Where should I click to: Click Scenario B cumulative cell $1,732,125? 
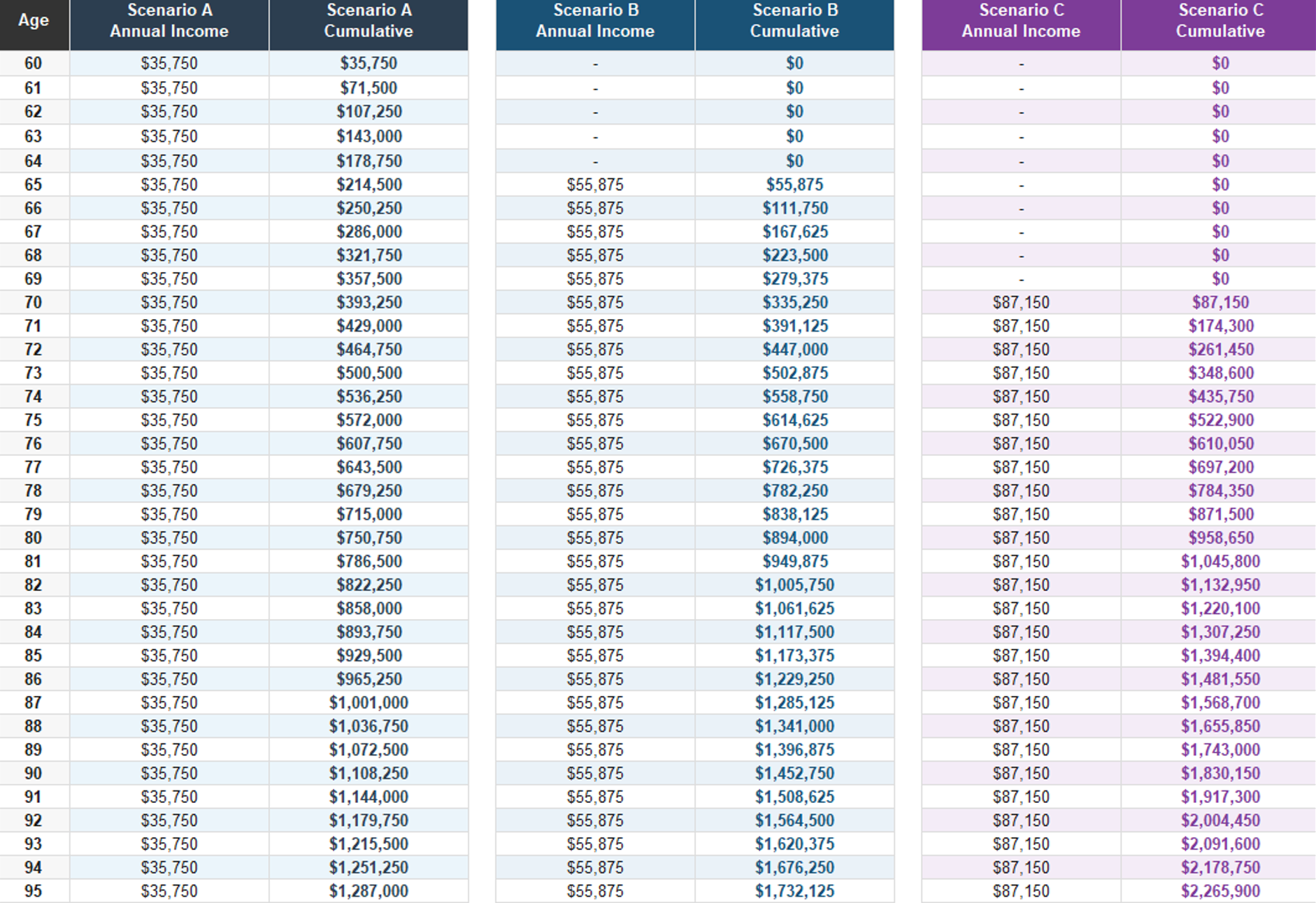[x=794, y=891]
